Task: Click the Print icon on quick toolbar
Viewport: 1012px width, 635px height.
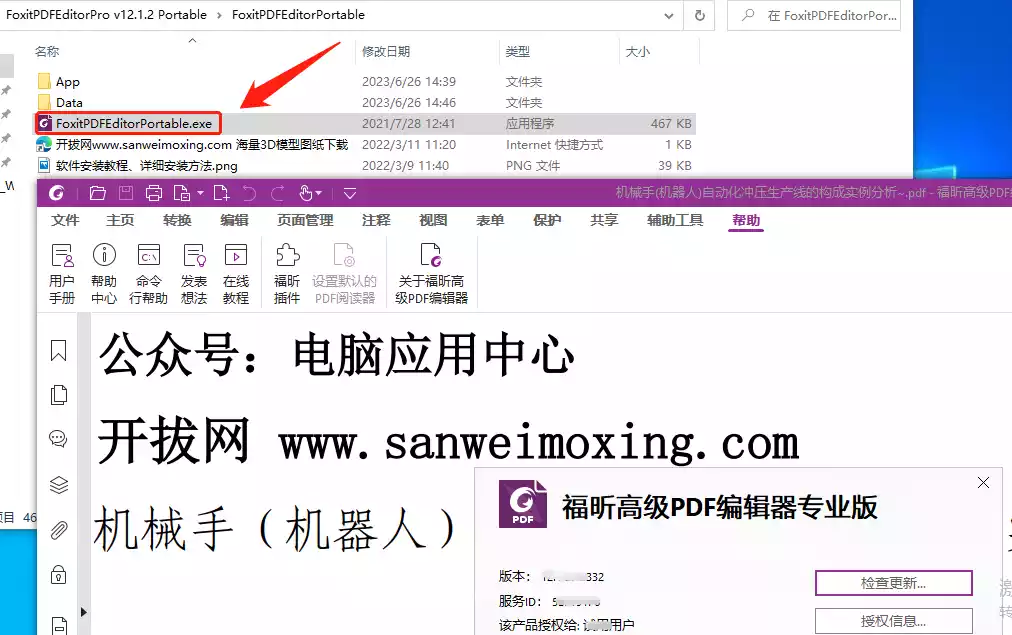Action: [154, 193]
